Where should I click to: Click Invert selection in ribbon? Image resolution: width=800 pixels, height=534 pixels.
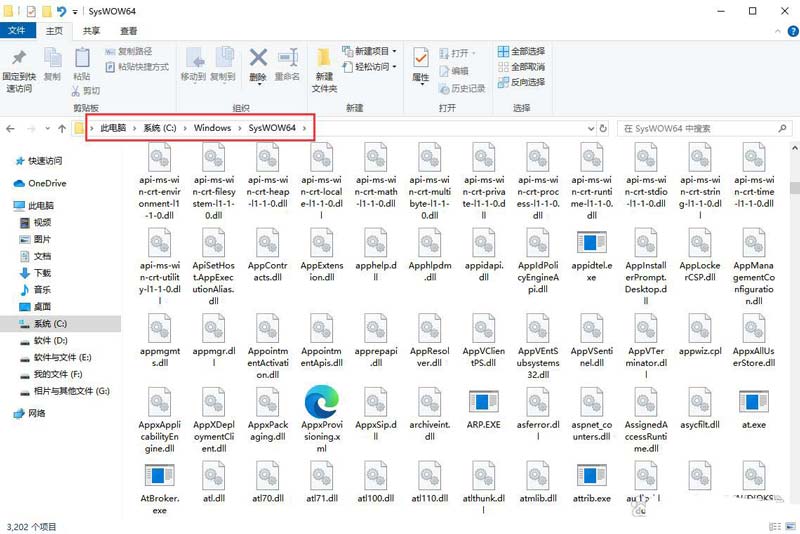click(x=521, y=82)
